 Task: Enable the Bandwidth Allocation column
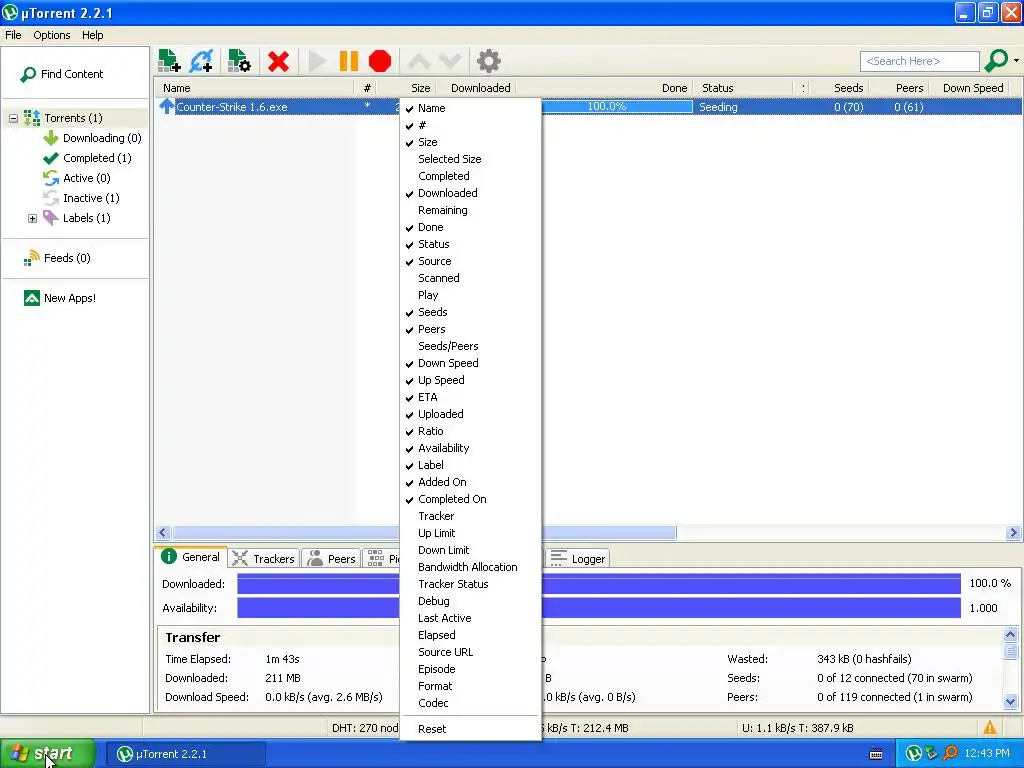click(x=470, y=567)
